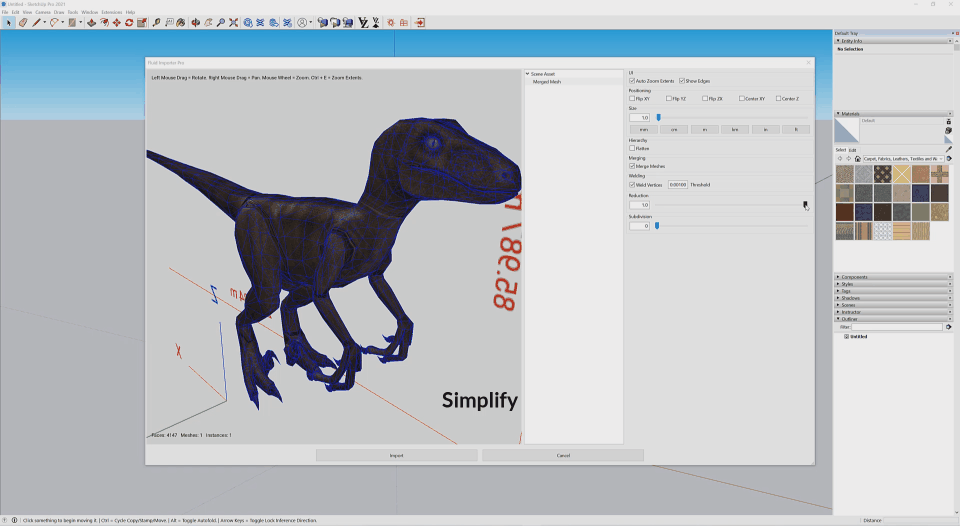Image resolution: width=960 pixels, height=526 pixels.
Task: Pick the eyedropper Sample Paint icon
Action: (949, 149)
